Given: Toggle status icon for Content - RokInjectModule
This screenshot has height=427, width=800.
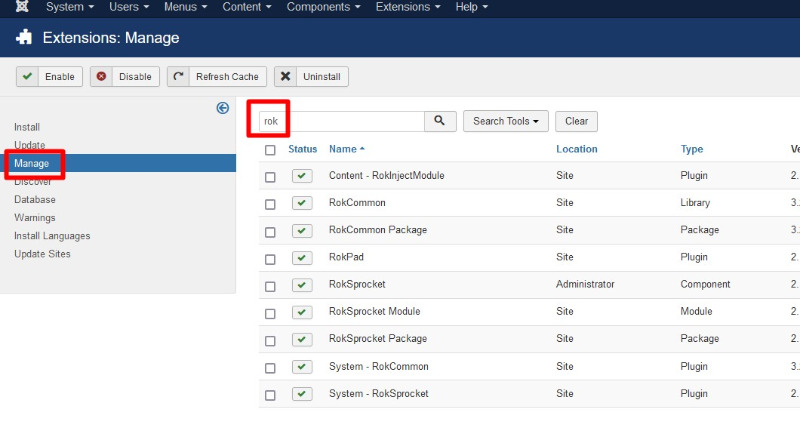Looking at the screenshot, I should point(302,176).
